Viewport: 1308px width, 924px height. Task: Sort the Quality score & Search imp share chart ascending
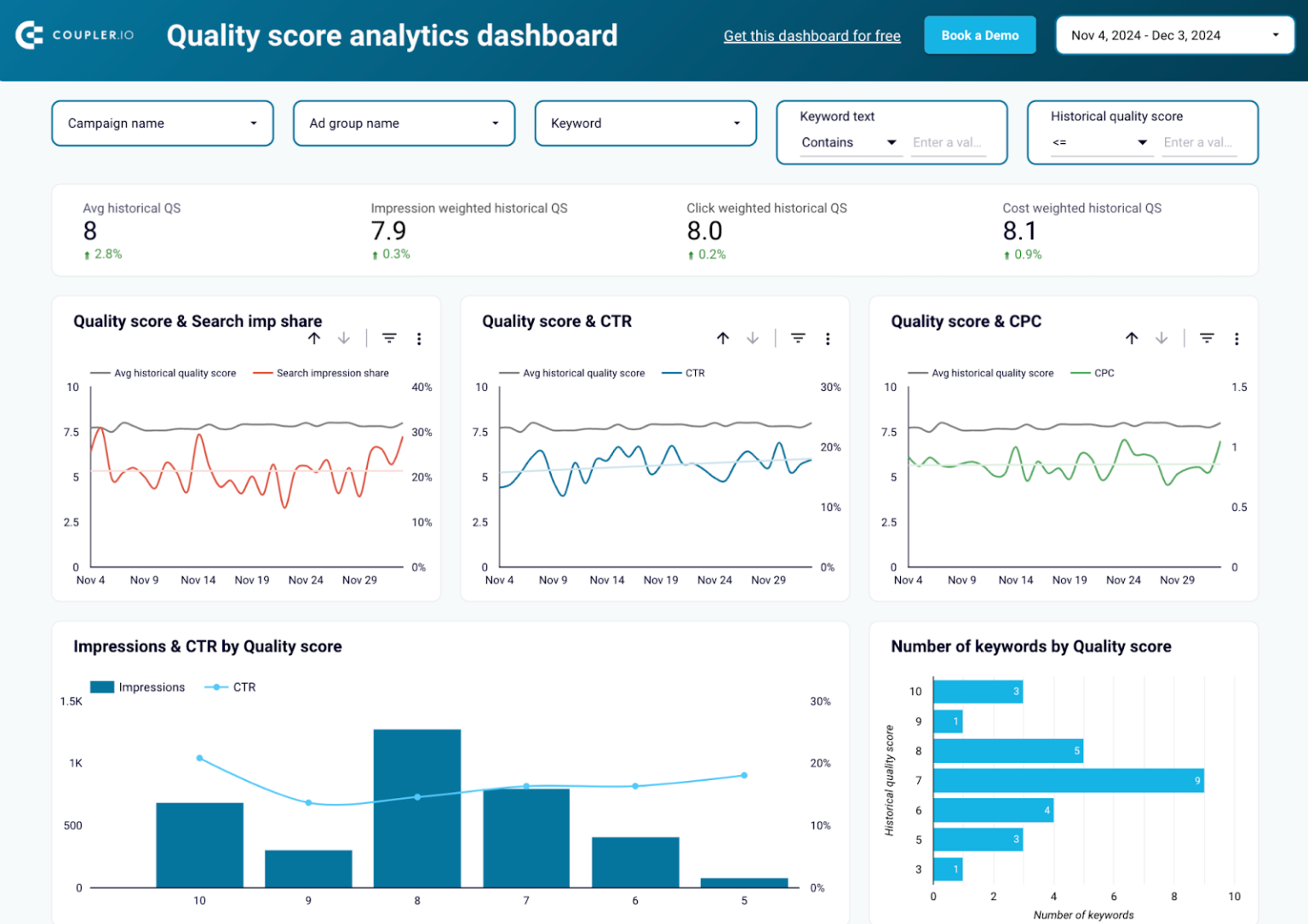314,337
